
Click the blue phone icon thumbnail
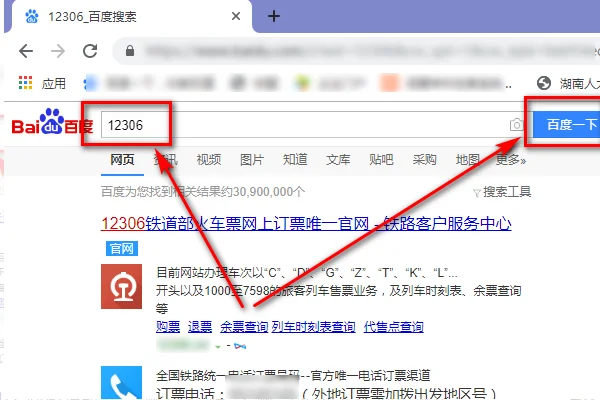[x=121, y=383]
